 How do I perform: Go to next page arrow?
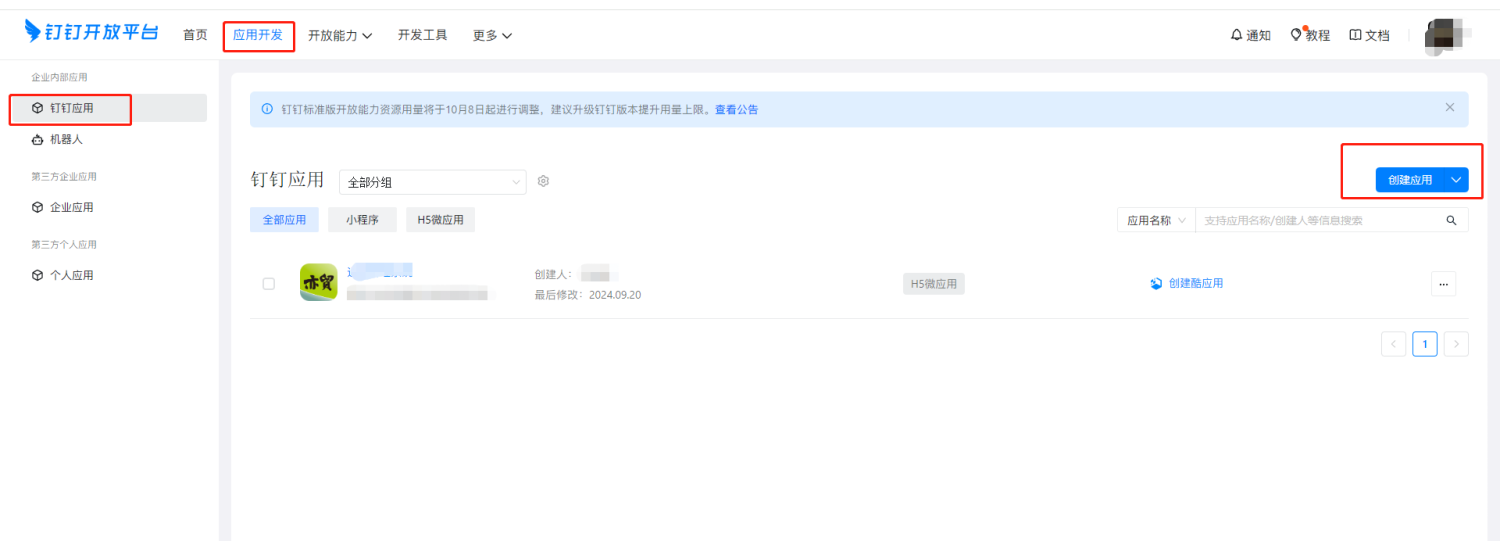(x=1456, y=344)
